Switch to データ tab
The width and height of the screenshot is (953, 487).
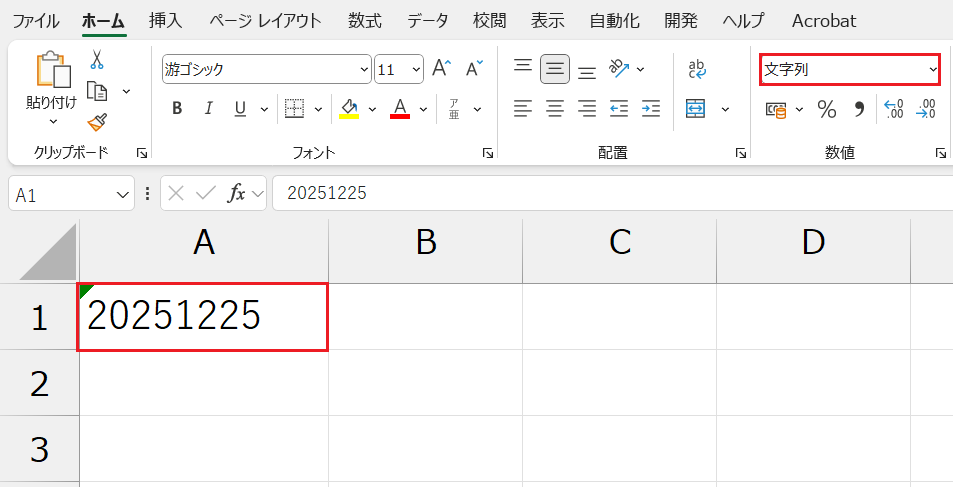pyautogui.click(x=428, y=21)
